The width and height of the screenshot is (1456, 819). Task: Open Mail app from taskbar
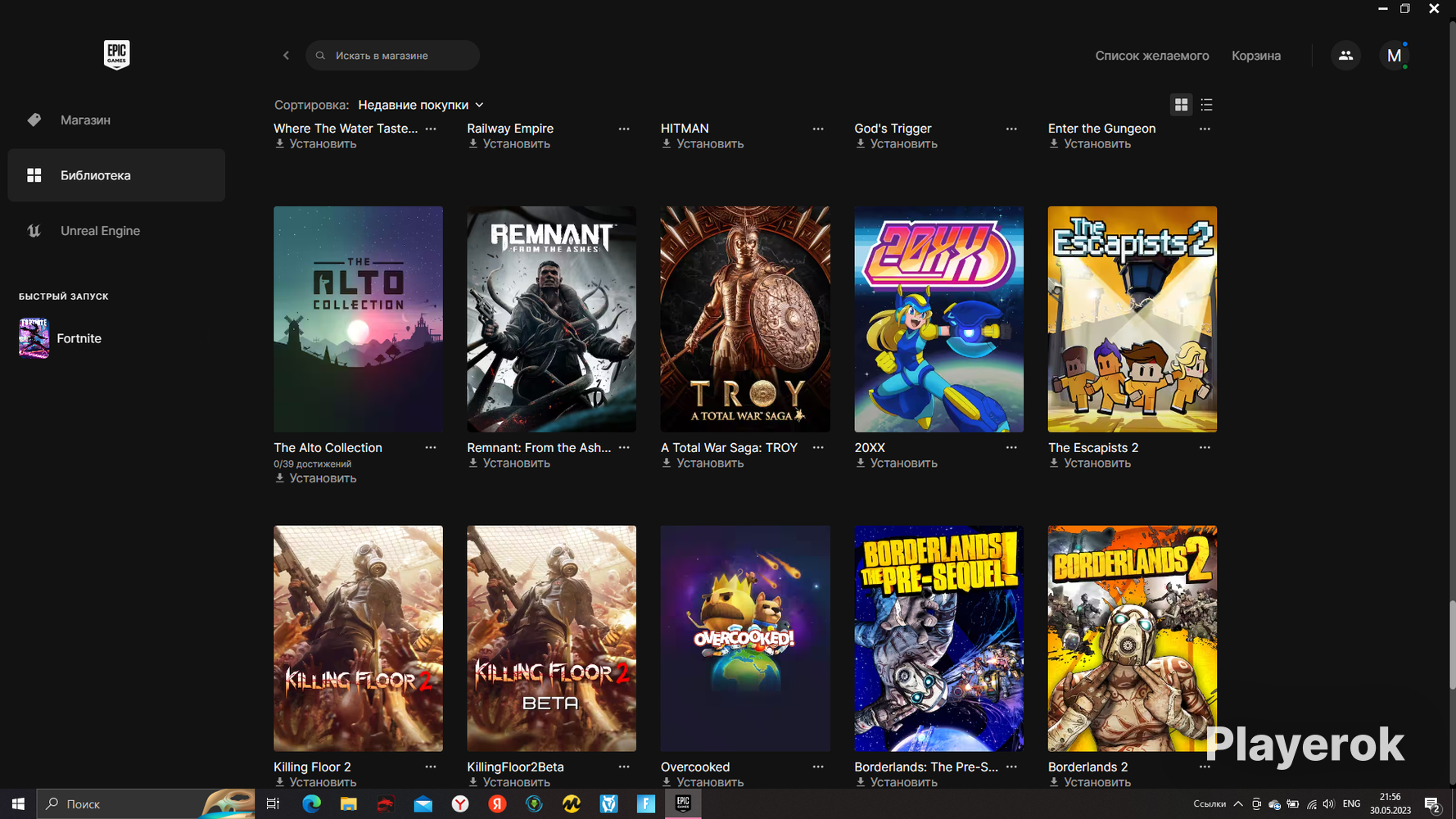(423, 804)
